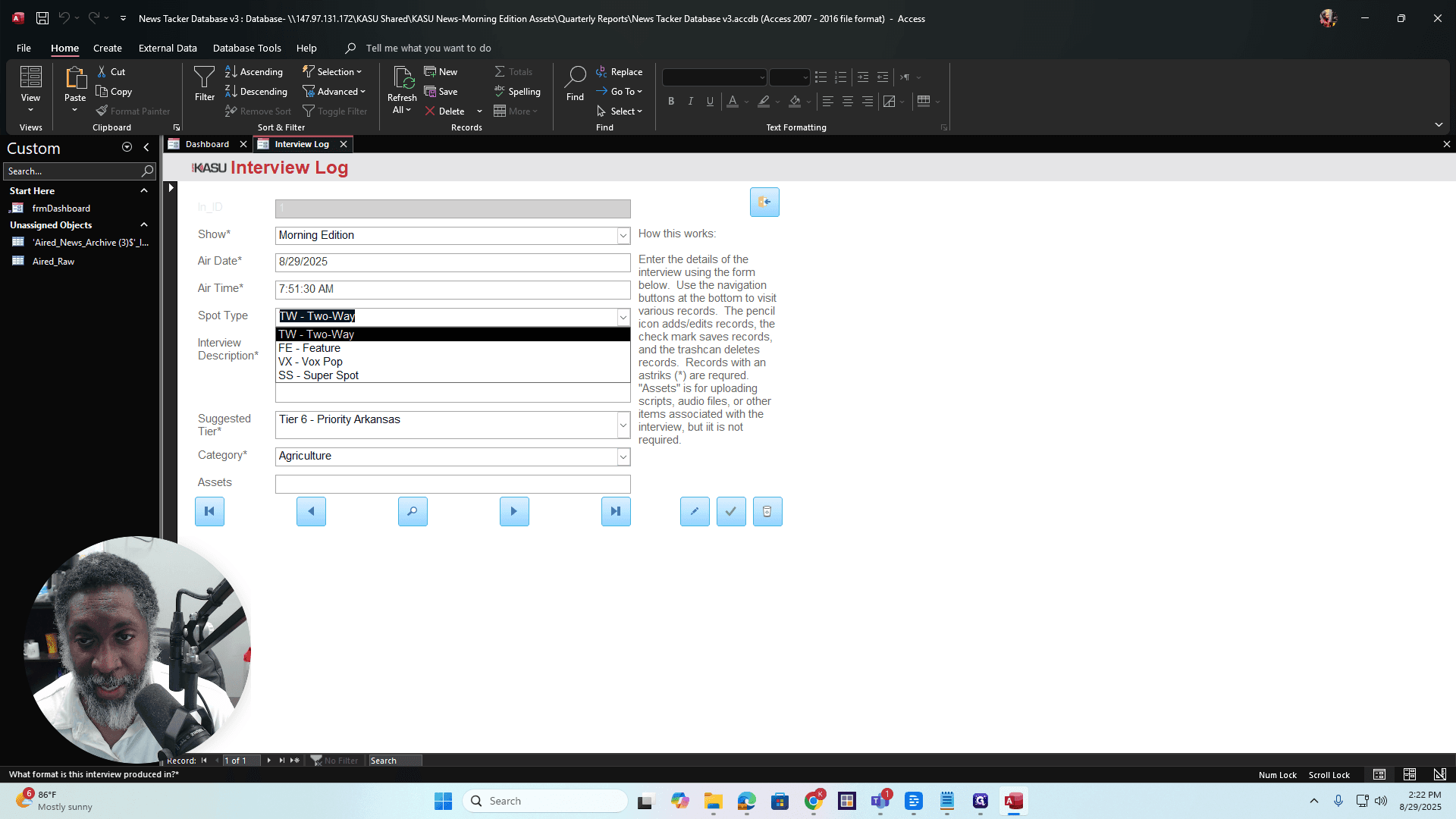Toggle Italic text formatting
1456x819 pixels.
[x=690, y=101]
